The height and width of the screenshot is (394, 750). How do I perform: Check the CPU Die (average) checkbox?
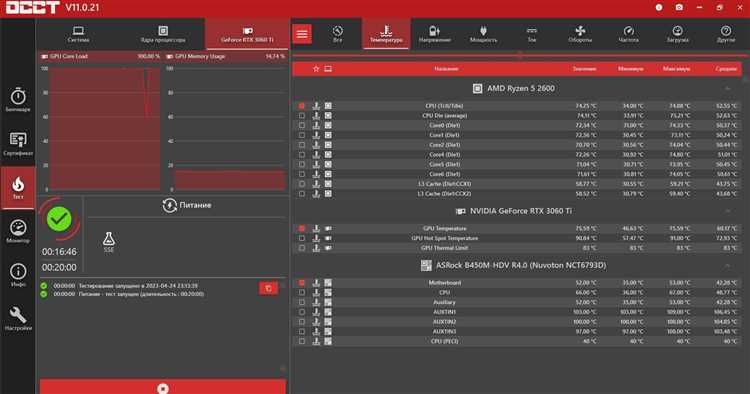[302, 116]
